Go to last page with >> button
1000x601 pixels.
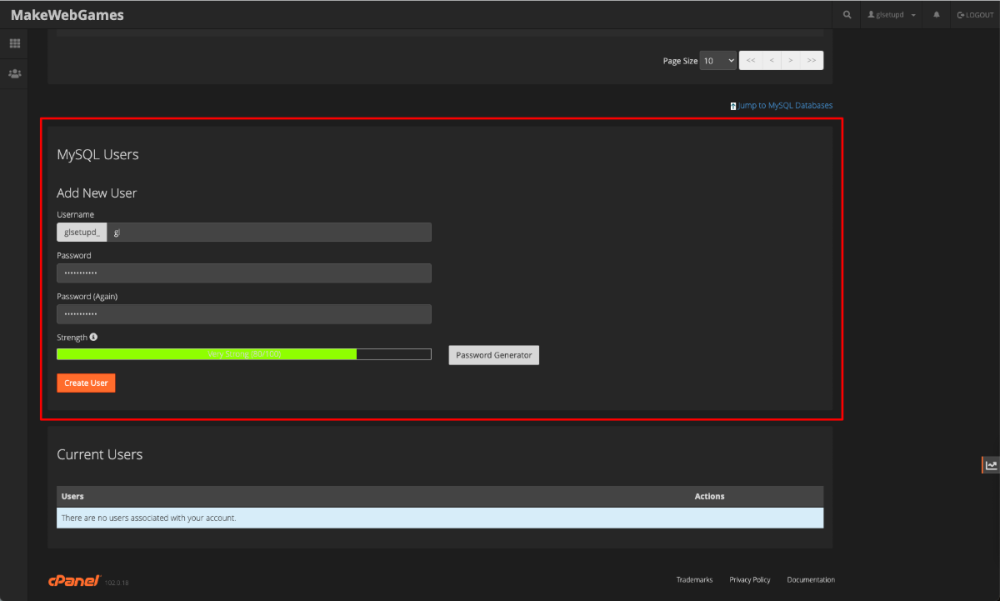pos(812,61)
